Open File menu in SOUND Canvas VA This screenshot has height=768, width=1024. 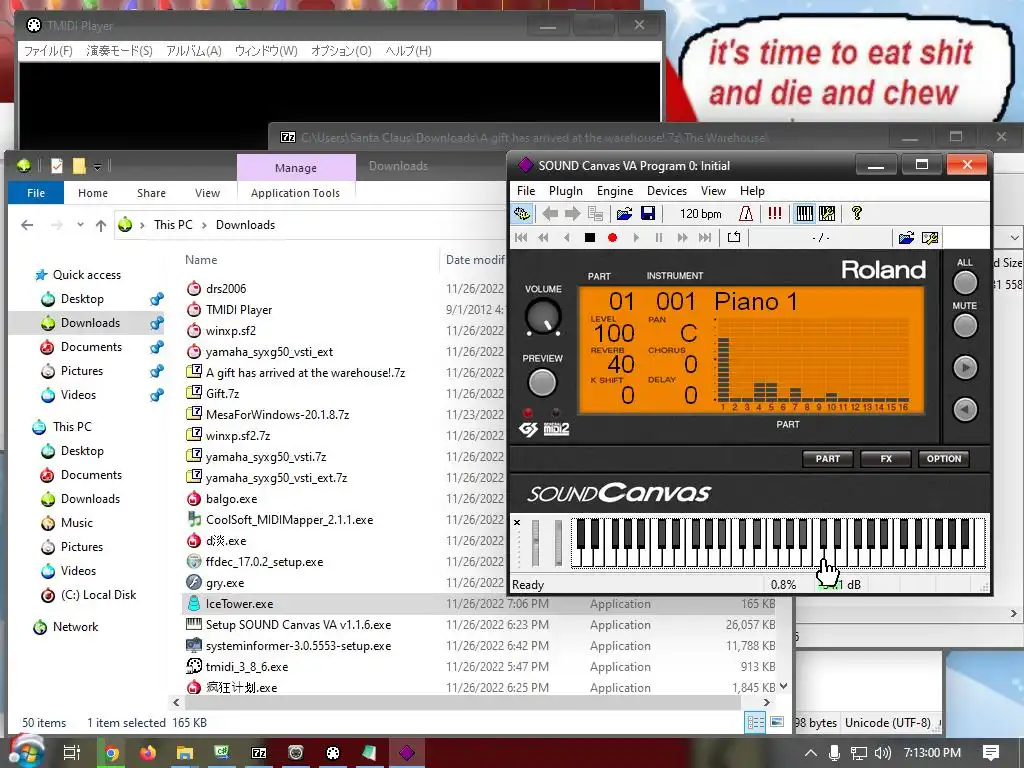click(526, 191)
